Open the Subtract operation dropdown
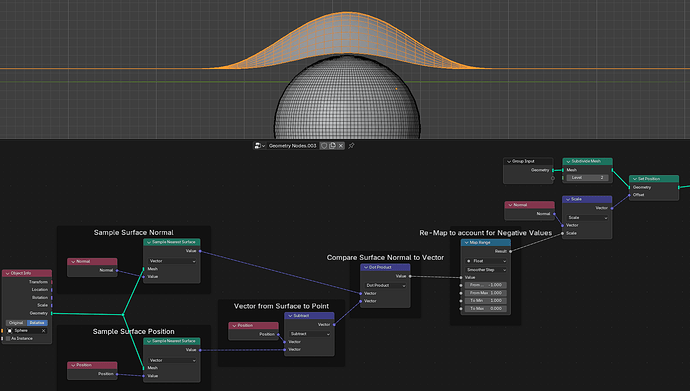This screenshot has width=690, height=391. (310, 334)
